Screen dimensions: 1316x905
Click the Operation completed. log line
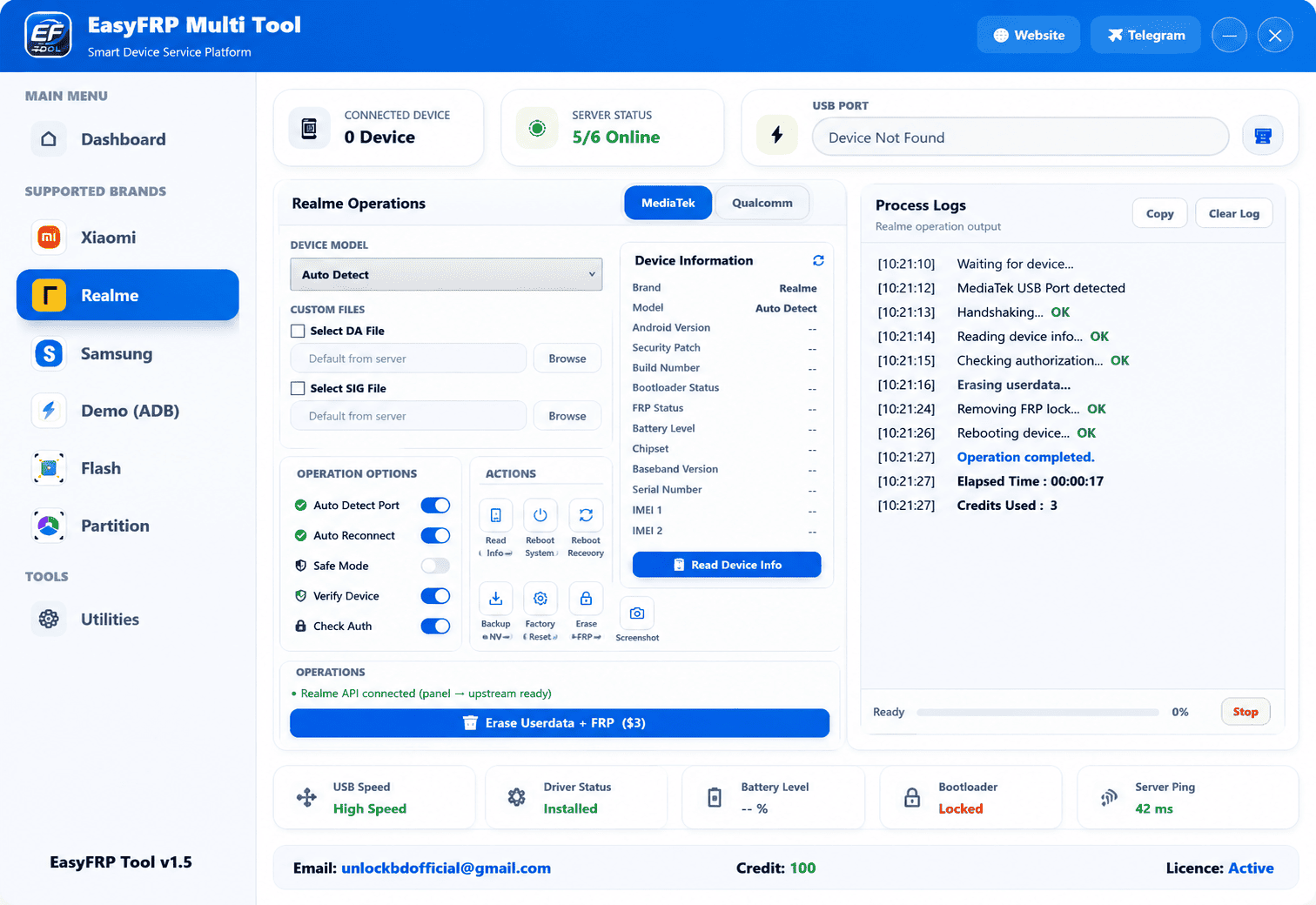point(1025,457)
